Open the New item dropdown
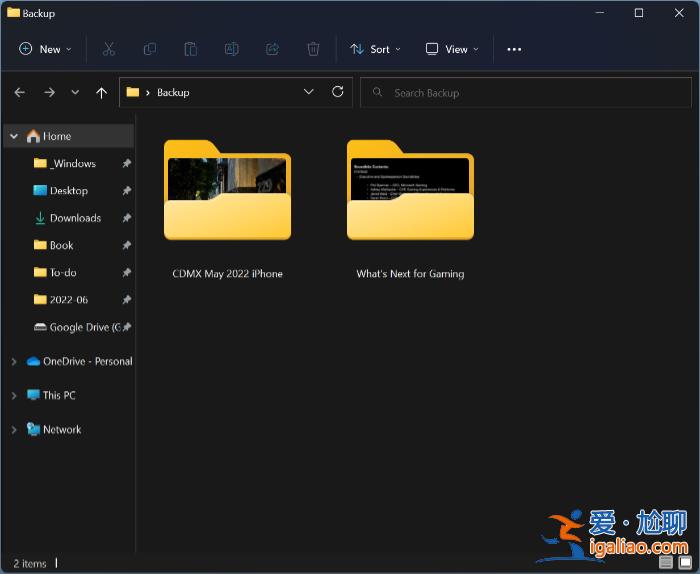 coord(45,49)
